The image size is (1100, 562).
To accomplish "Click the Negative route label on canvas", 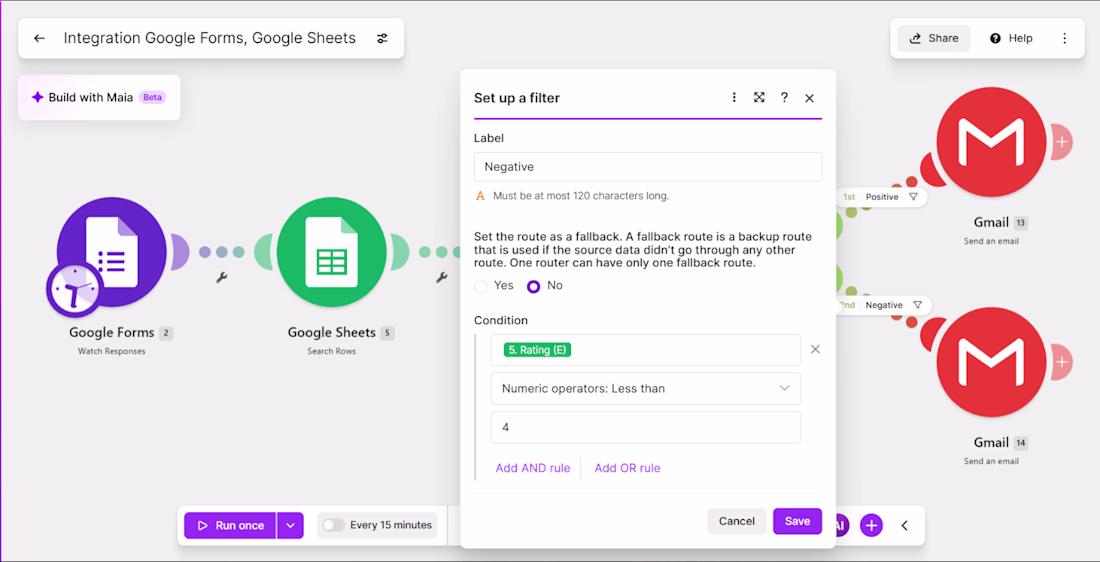I will 884,305.
